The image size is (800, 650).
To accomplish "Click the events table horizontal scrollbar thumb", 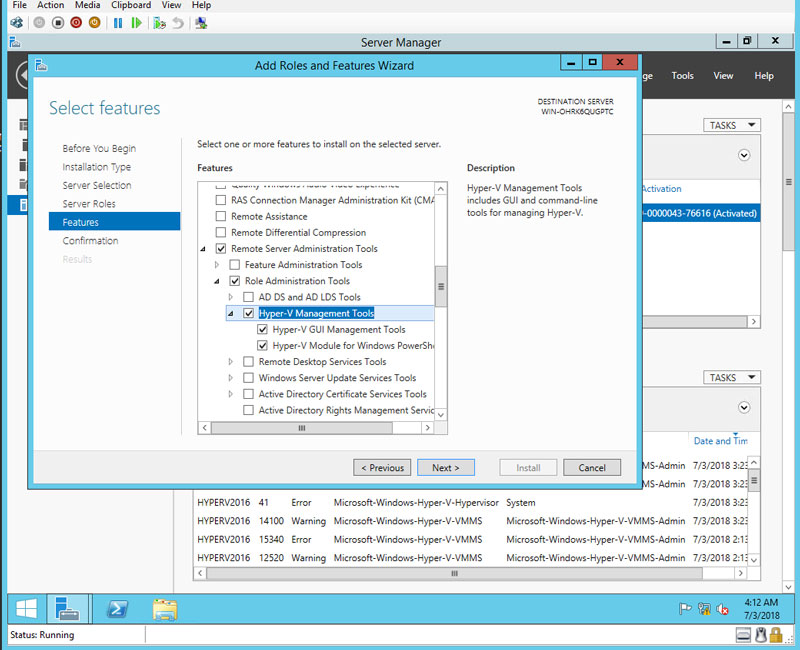I will click(454, 573).
